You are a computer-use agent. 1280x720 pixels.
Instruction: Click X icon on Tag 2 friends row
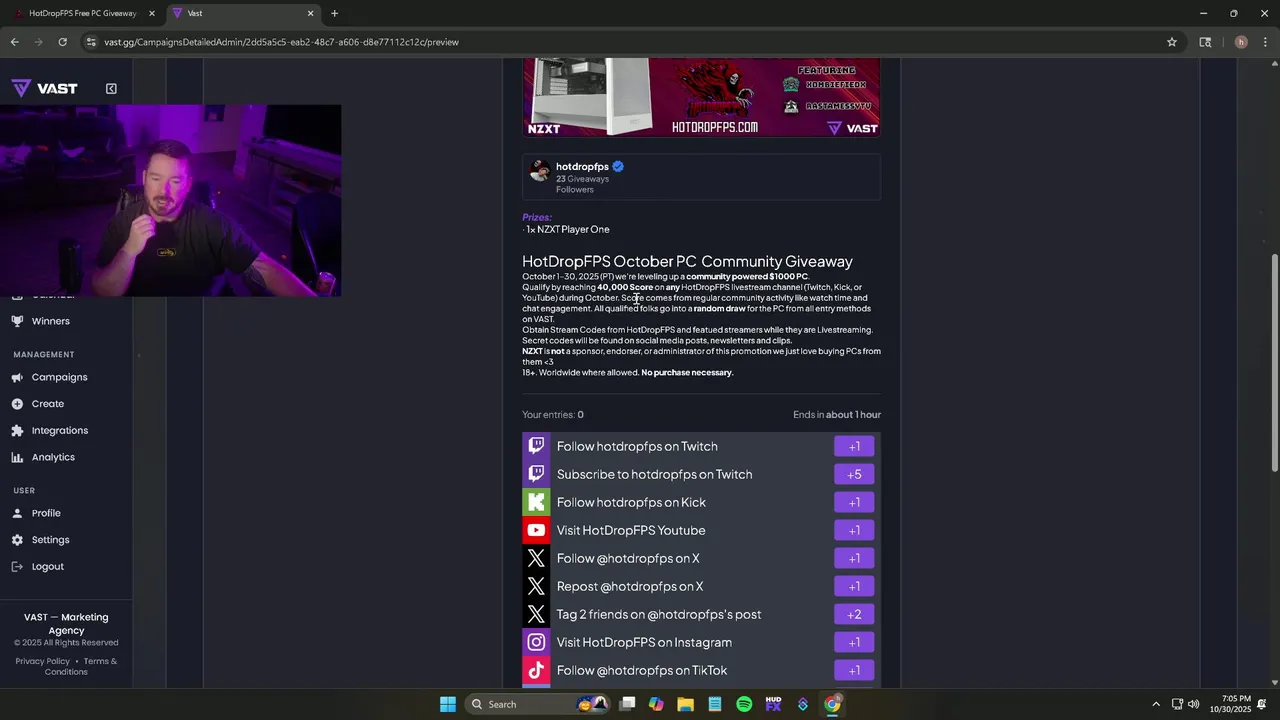point(536,614)
